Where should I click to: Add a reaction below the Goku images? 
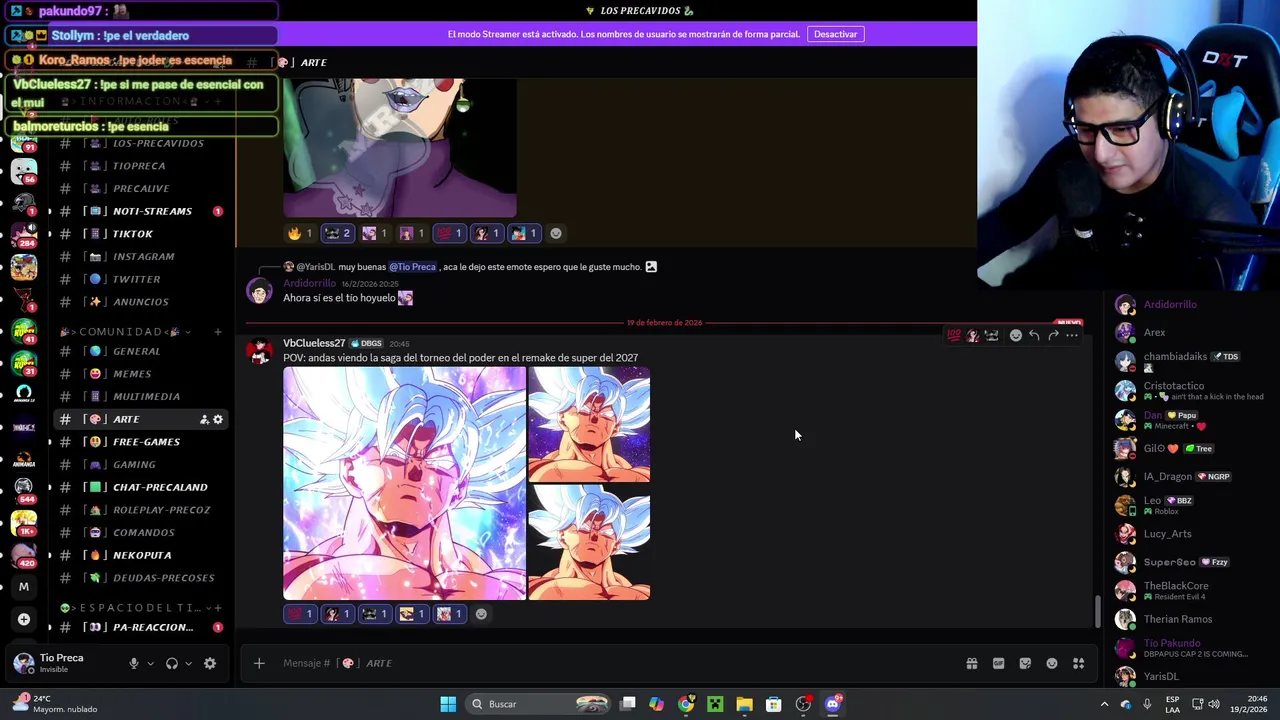tap(481, 614)
